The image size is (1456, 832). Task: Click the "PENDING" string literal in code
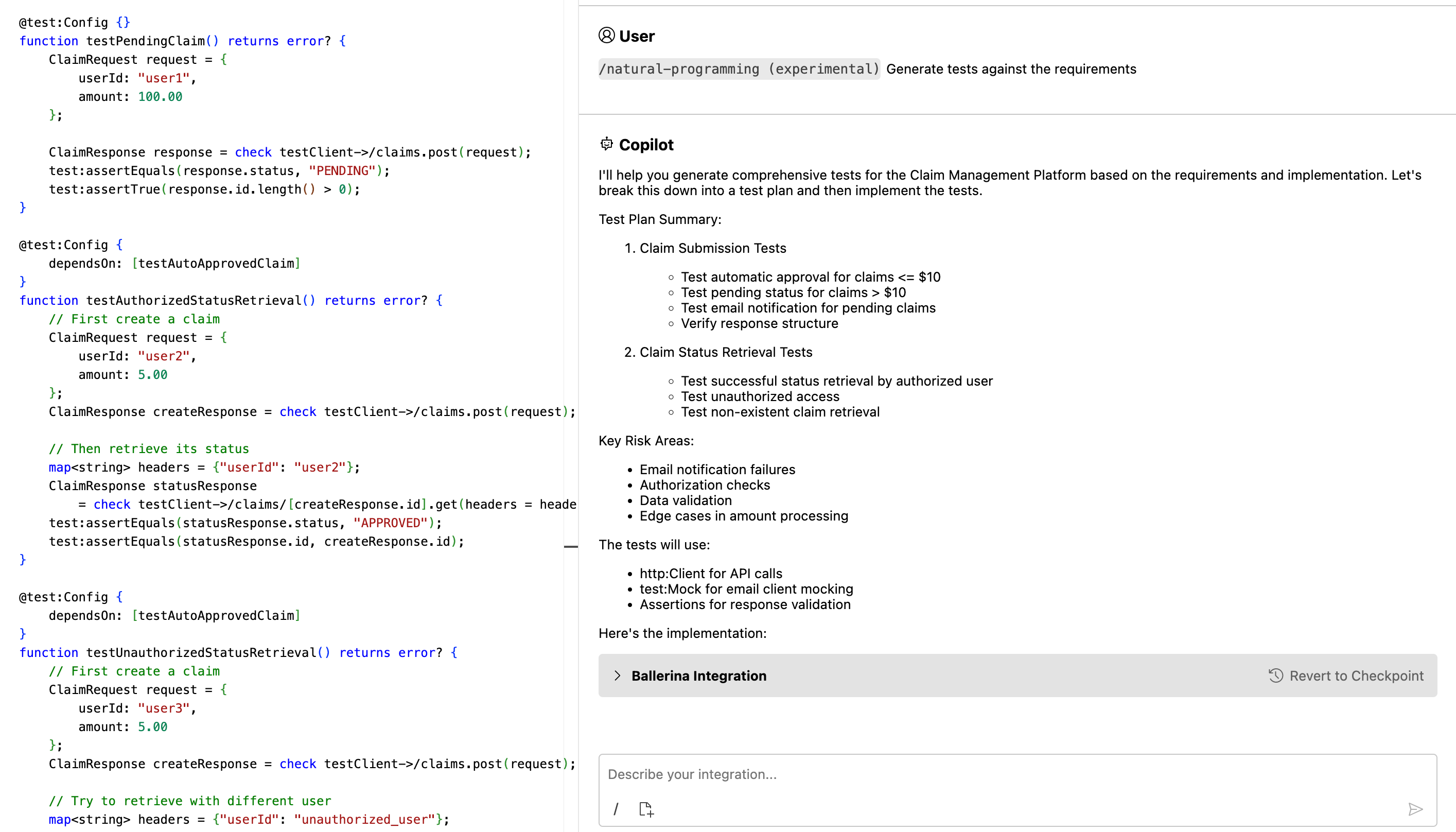(342, 171)
